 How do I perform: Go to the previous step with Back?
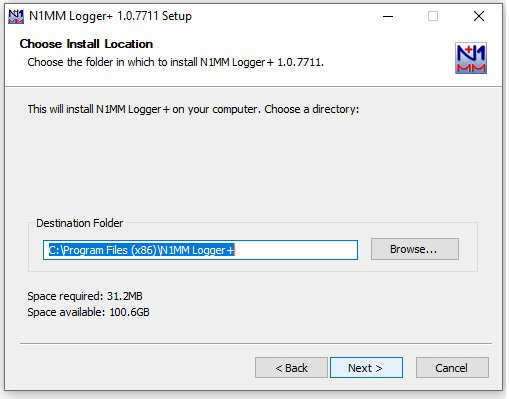click(291, 368)
